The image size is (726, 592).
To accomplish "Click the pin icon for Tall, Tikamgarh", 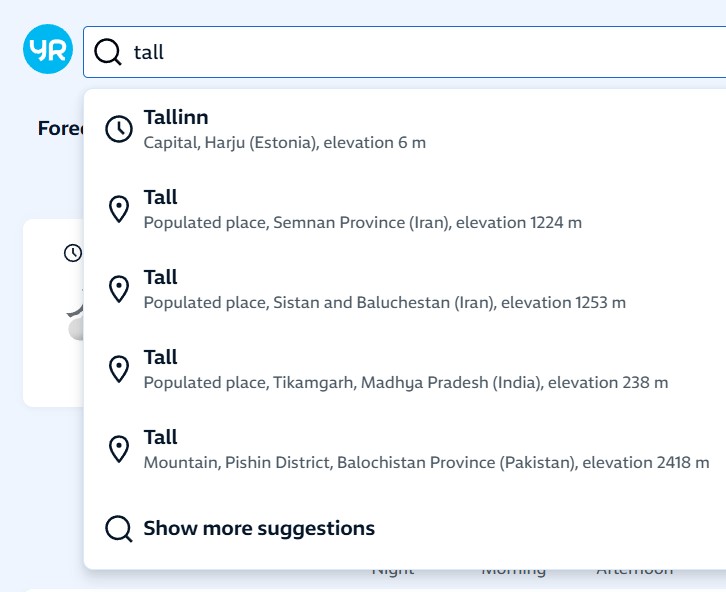I will [x=119, y=369].
